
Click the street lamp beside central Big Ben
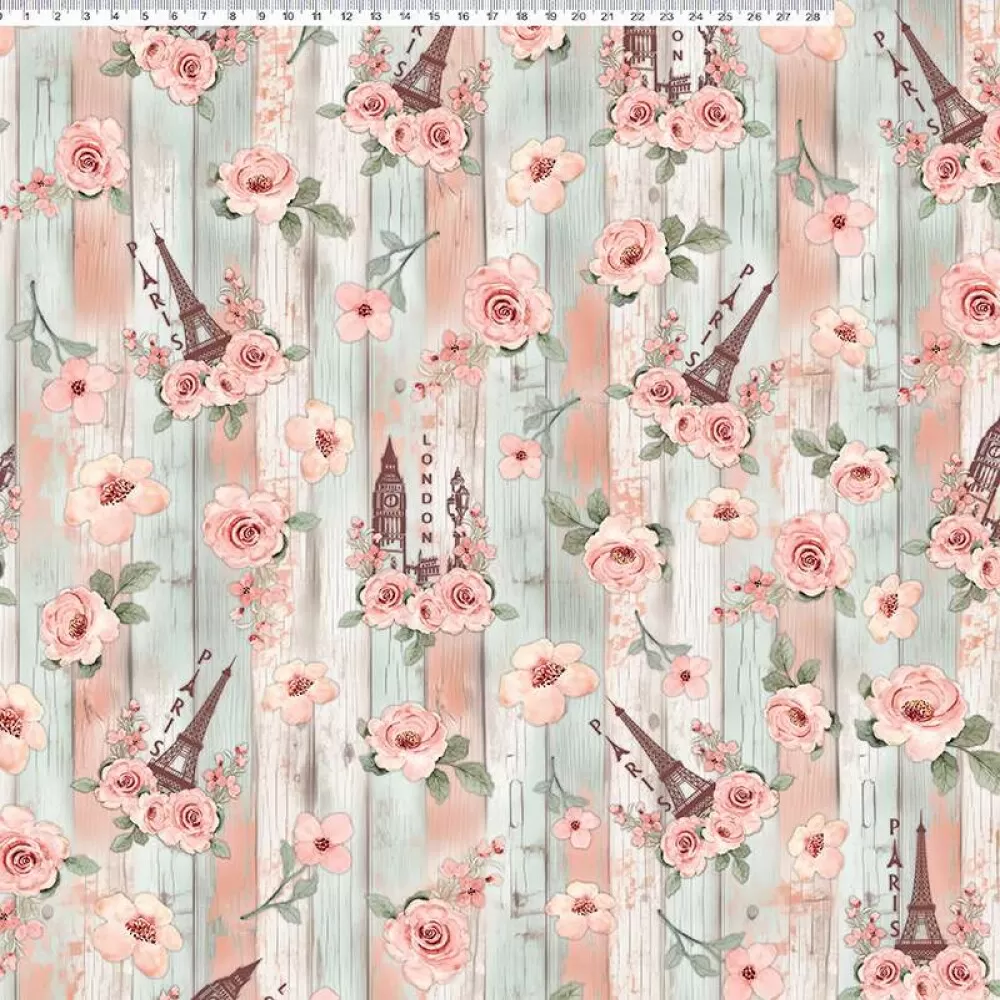(x=460, y=515)
